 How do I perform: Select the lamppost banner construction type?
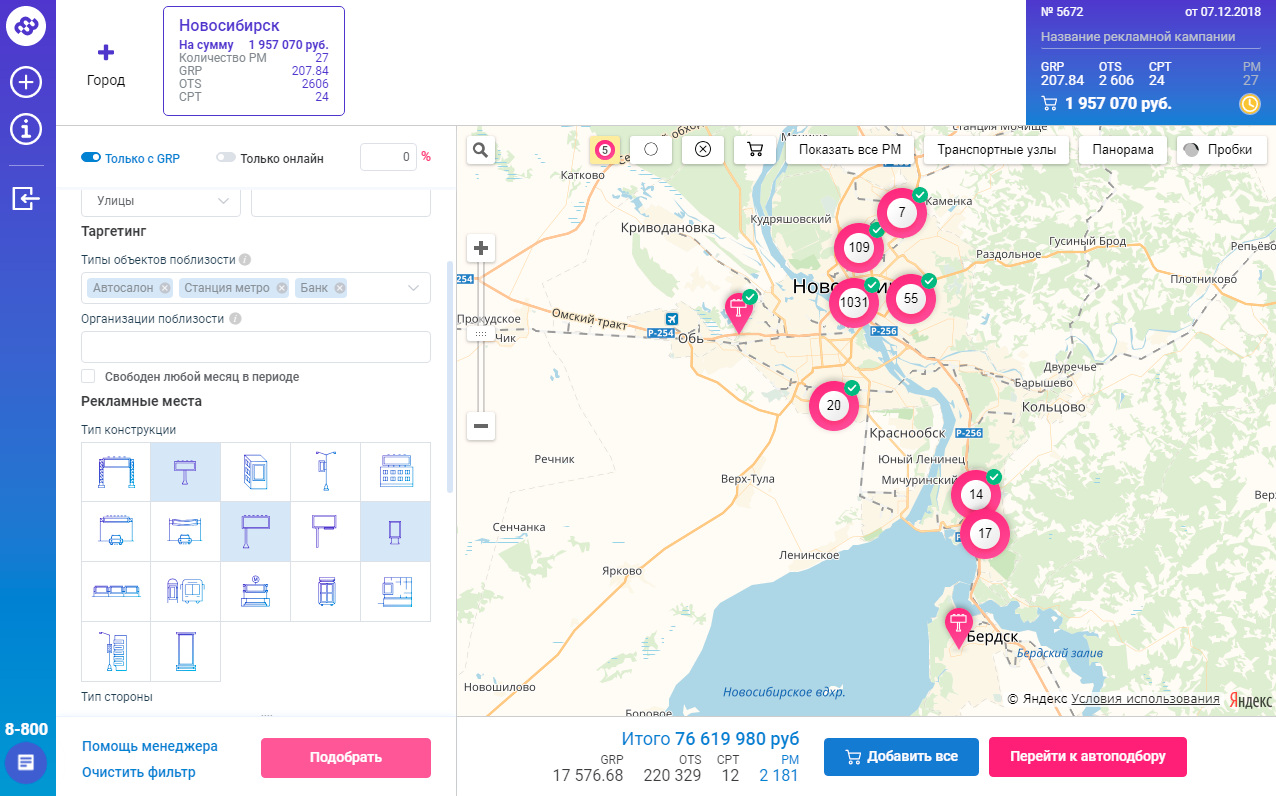click(x=326, y=472)
